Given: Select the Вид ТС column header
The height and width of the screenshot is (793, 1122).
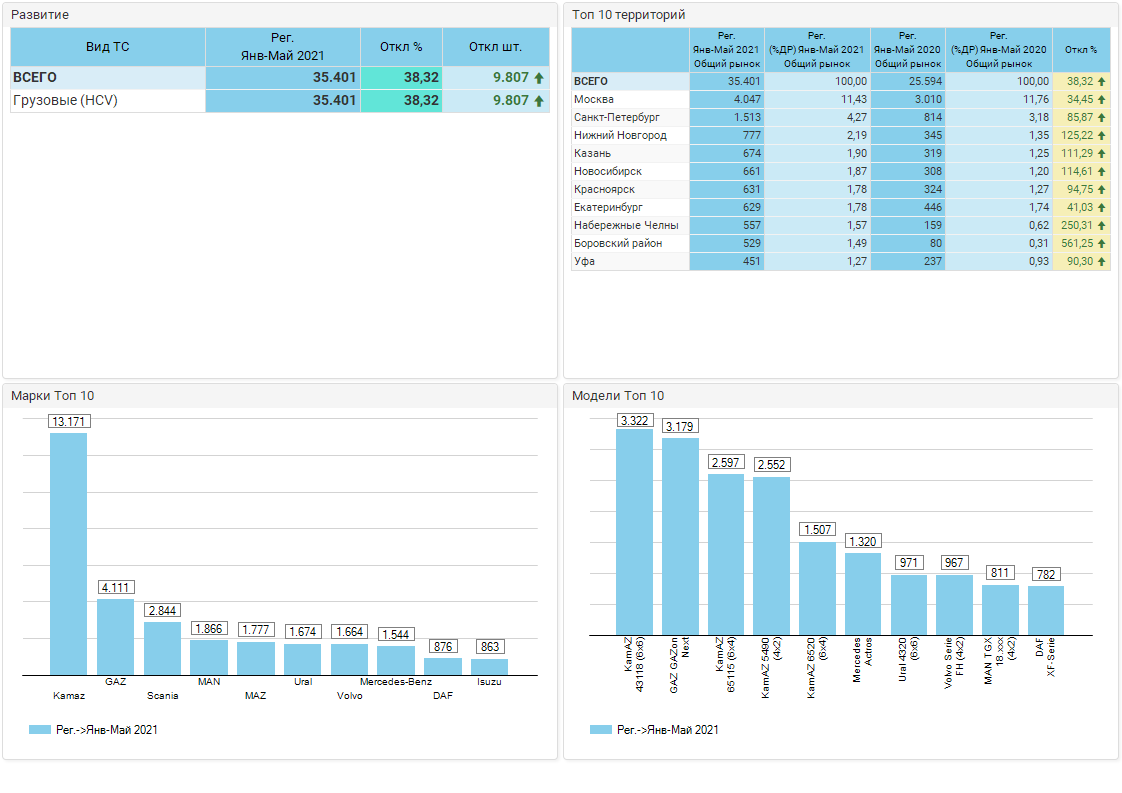Looking at the screenshot, I should tap(108, 47).
